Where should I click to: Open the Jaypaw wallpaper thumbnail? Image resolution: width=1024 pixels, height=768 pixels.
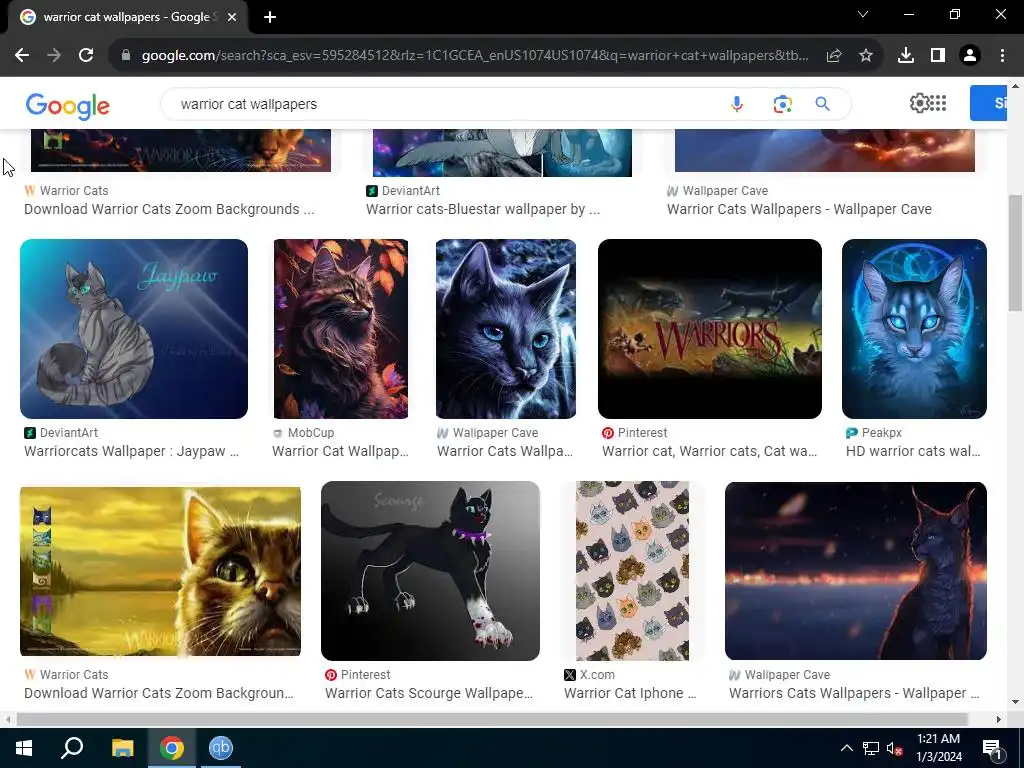[134, 328]
